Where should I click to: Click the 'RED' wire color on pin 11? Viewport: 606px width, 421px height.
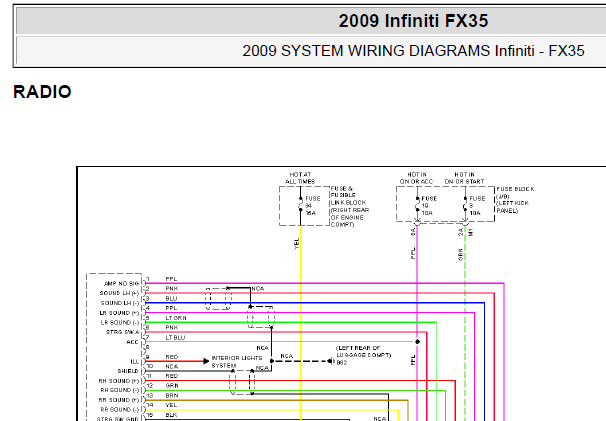172,376
